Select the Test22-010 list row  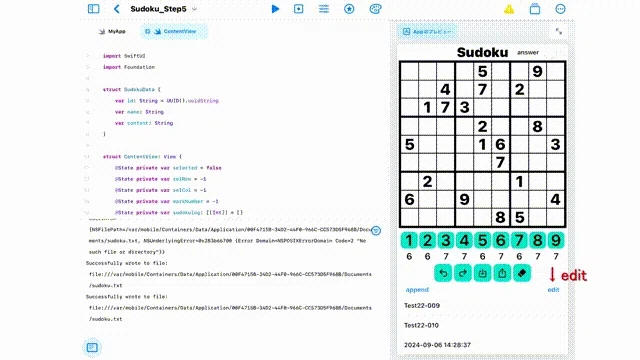(482, 325)
